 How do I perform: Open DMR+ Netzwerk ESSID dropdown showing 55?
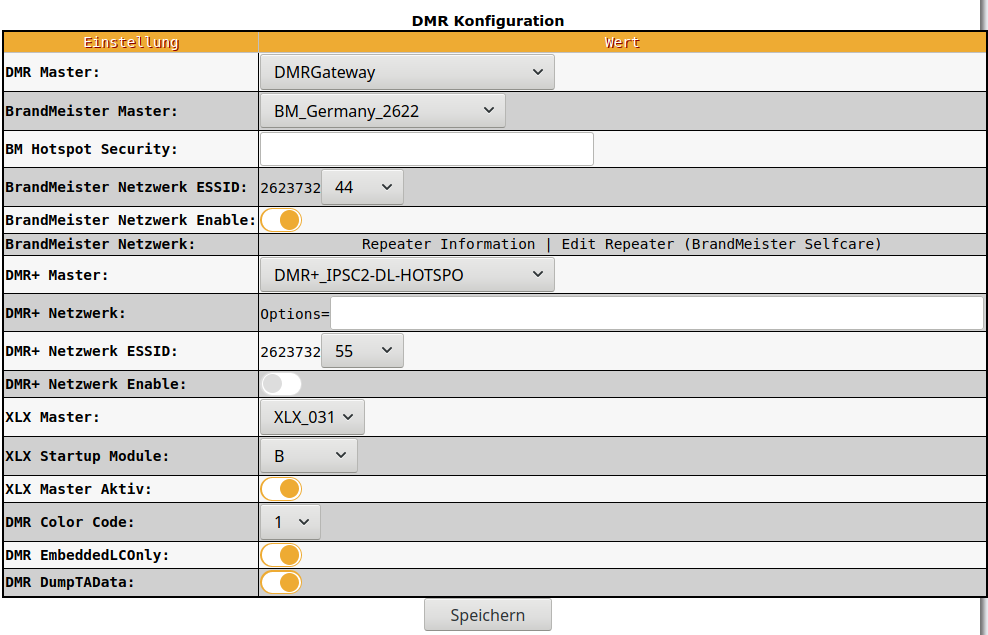[x=362, y=351]
